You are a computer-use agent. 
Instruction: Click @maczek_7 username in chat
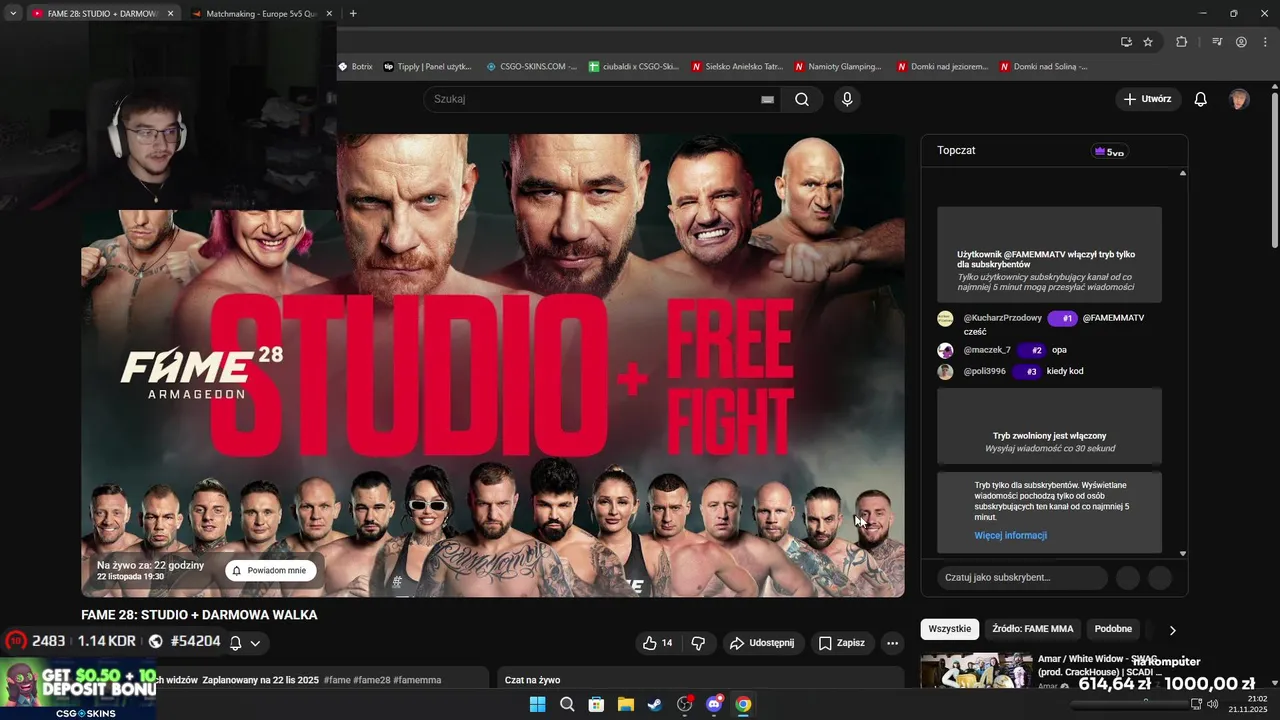pyautogui.click(x=987, y=350)
